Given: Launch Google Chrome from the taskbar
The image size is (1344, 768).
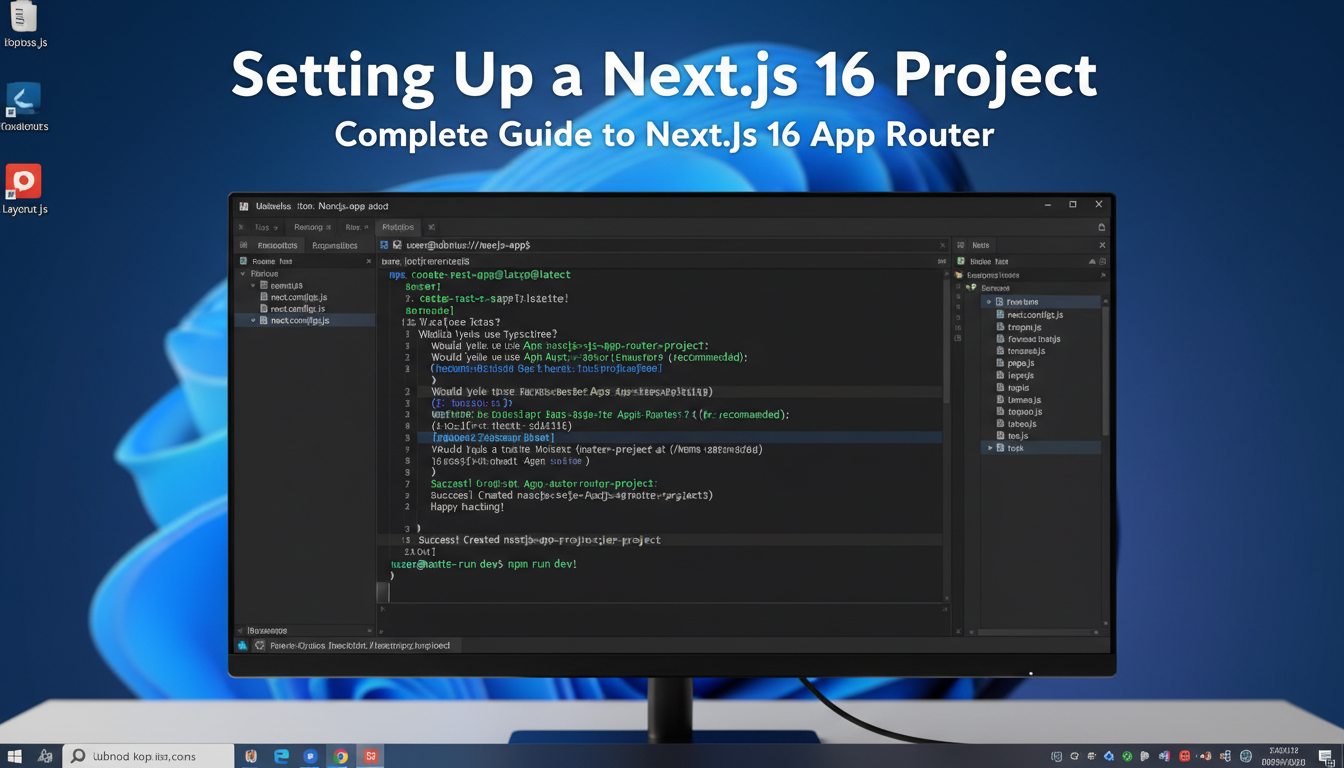Looking at the screenshot, I should click(341, 756).
